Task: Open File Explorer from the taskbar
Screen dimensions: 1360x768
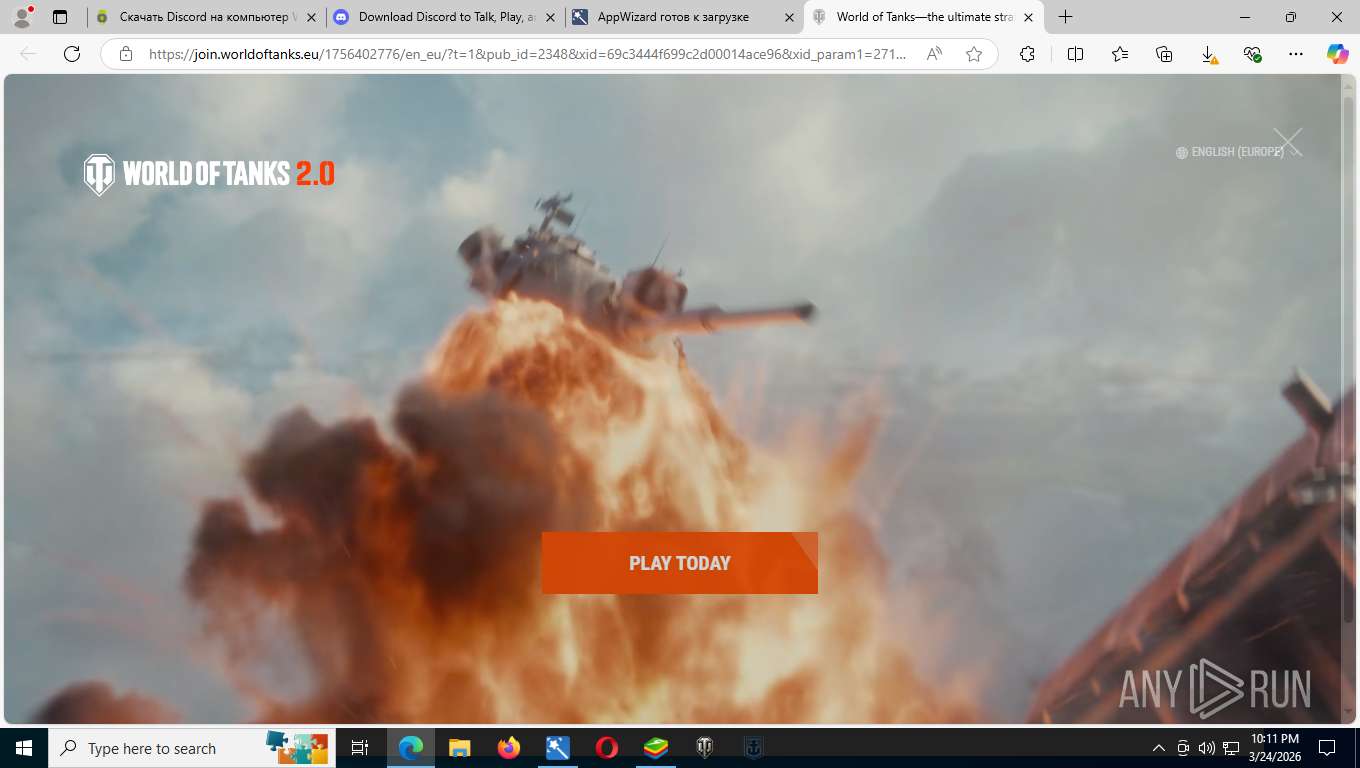Action: [459, 748]
